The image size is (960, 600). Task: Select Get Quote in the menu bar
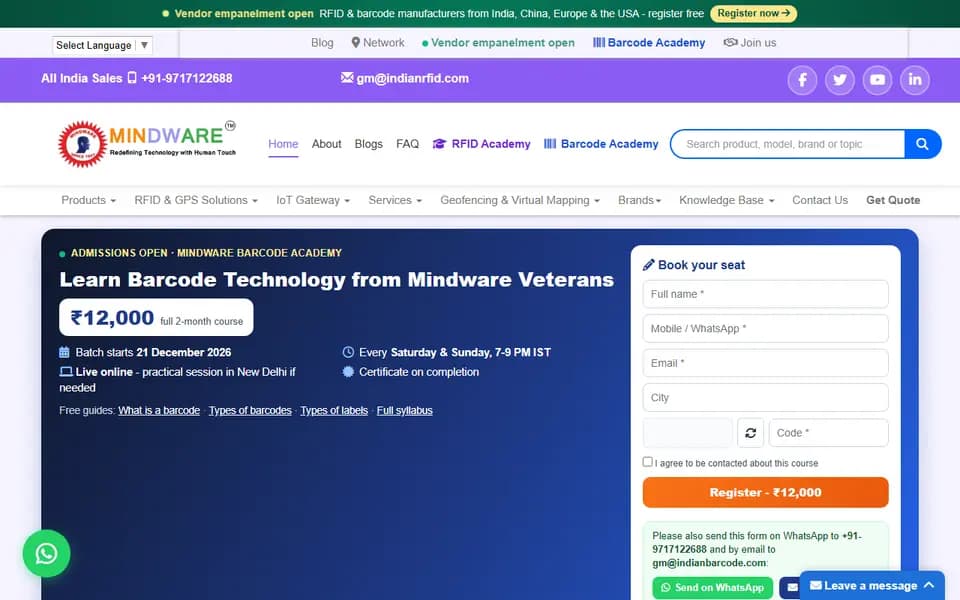[x=893, y=200]
